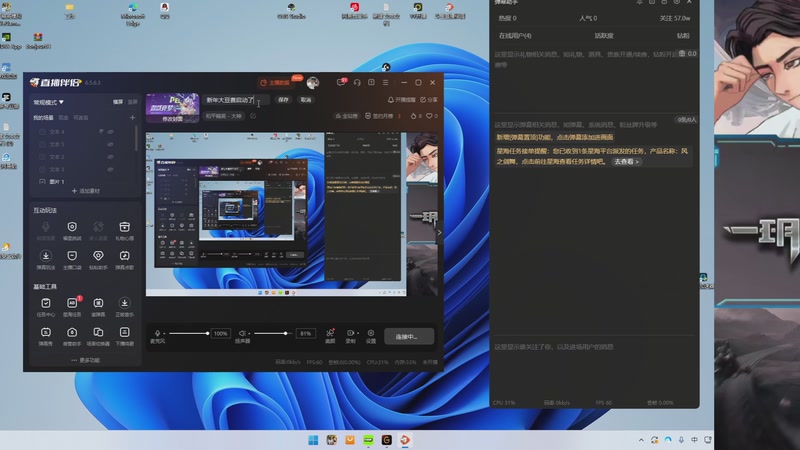Screen dimensions: 800x450
Task: Expand side panel arrow right of preview
Action: click(x=439, y=232)
